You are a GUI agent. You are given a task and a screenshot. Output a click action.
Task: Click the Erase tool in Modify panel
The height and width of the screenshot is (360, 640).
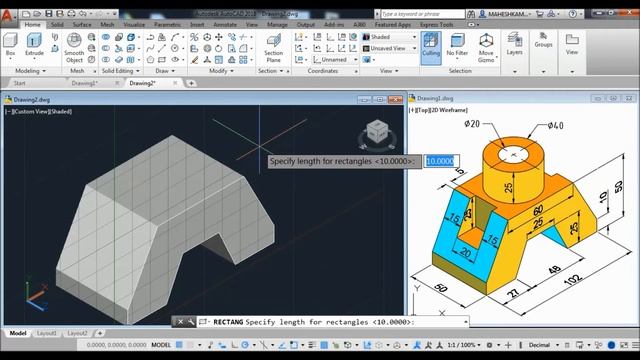coord(195,60)
